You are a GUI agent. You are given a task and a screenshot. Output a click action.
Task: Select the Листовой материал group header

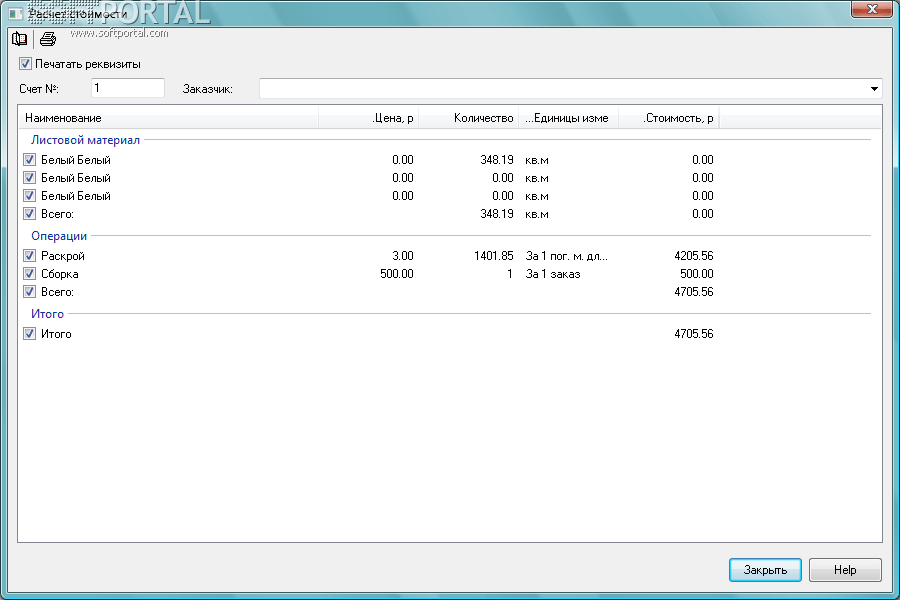point(86,140)
